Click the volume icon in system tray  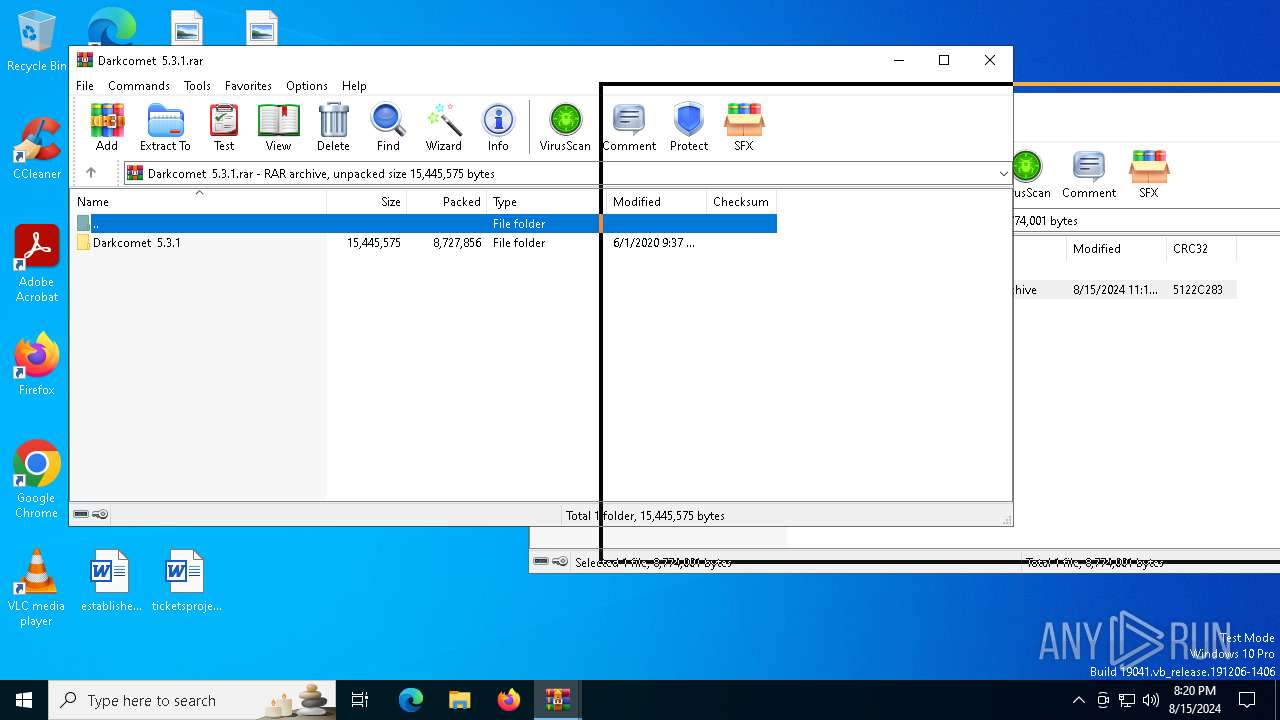[1151, 700]
